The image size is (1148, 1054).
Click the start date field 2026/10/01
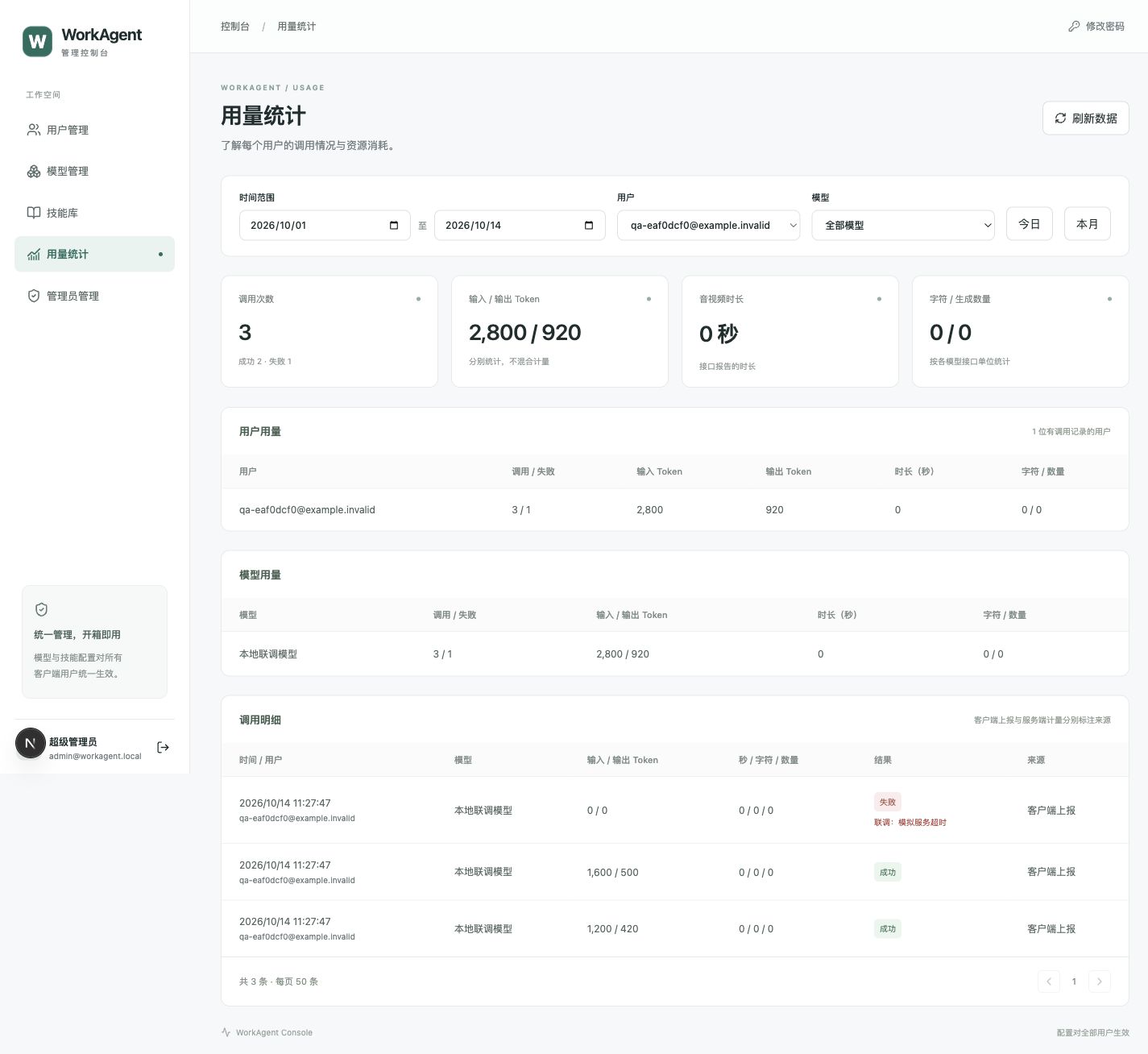[325, 225]
